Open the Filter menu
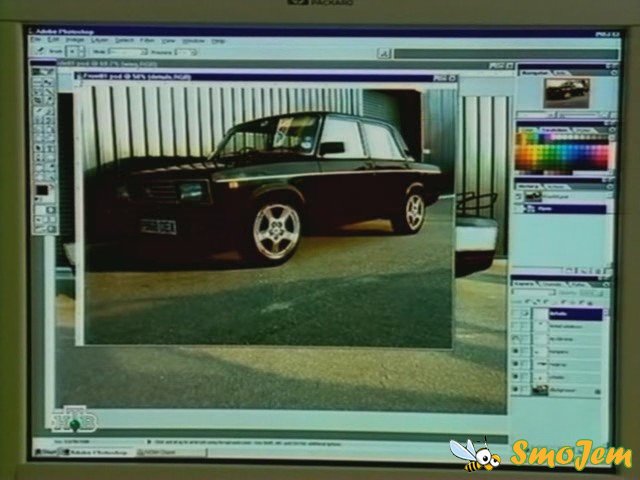This screenshot has width=640, height=480. pyautogui.click(x=147, y=41)
